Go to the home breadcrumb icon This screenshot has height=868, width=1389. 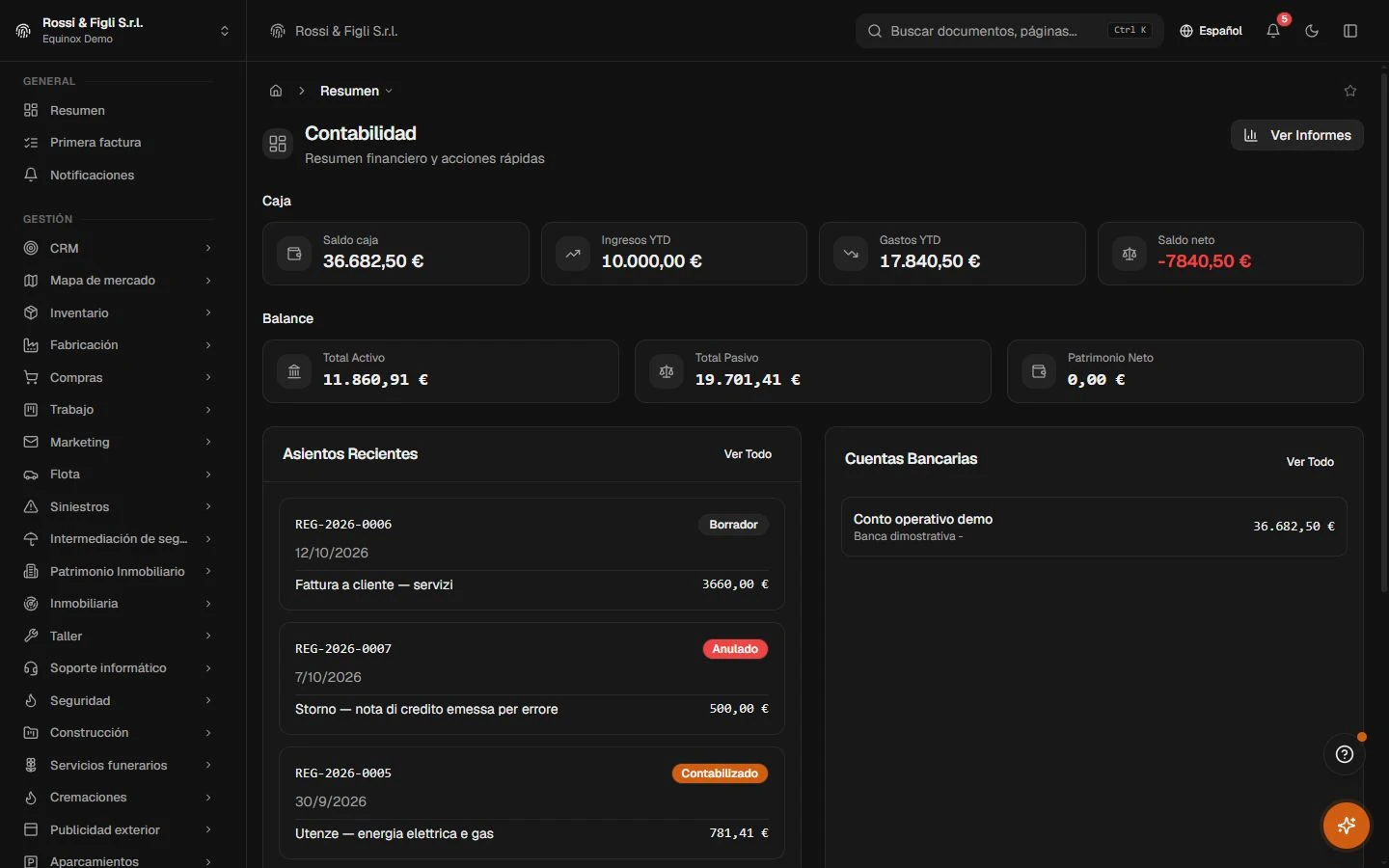pos(276,91)
